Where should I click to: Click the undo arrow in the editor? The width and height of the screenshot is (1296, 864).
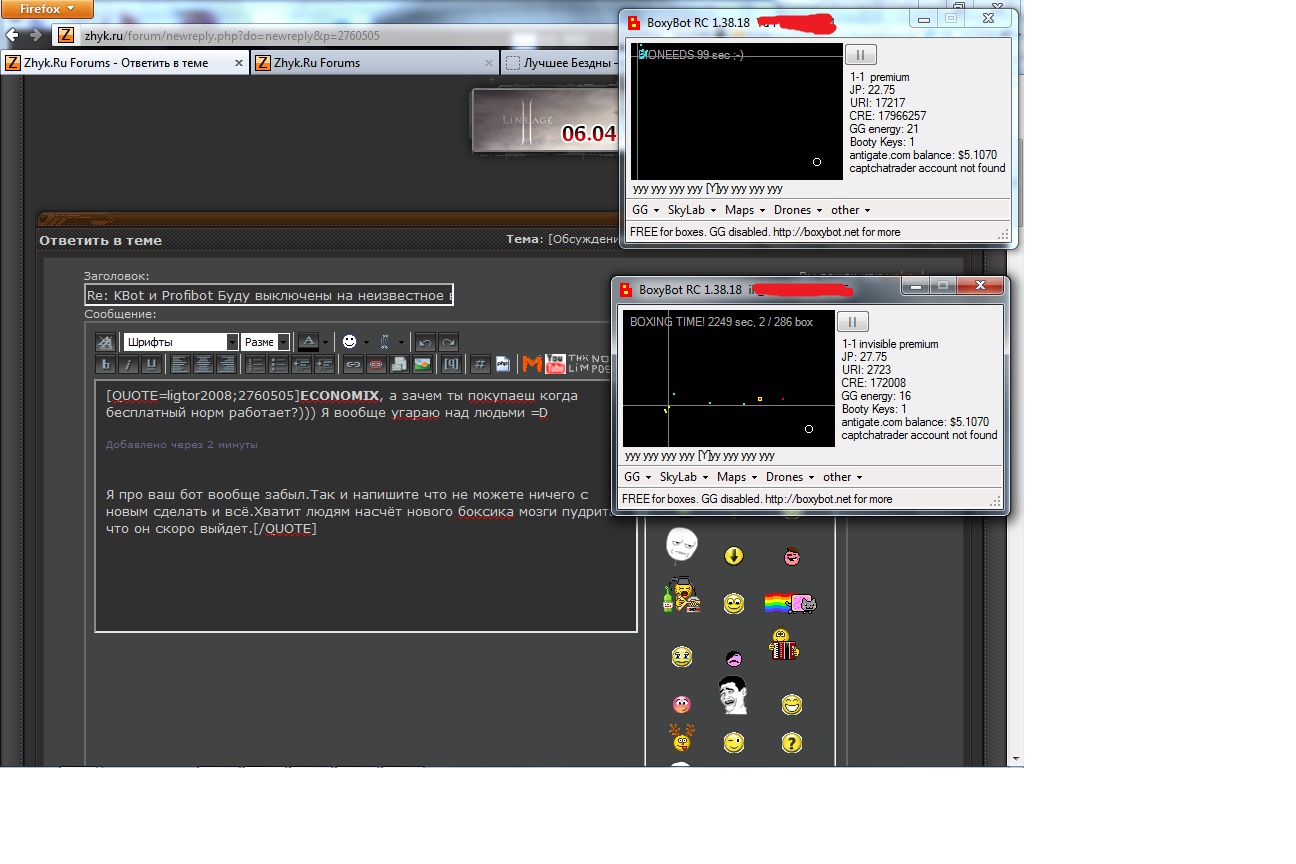(x=425, y=342)
